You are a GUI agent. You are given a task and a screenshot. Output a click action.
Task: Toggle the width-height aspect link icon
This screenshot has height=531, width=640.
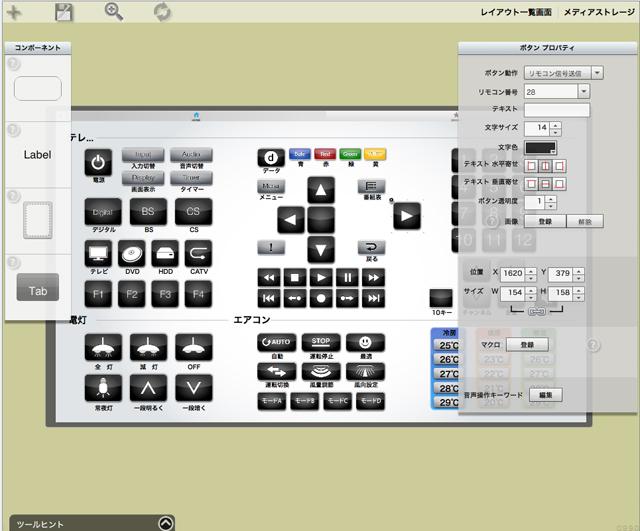coord(537,311)
